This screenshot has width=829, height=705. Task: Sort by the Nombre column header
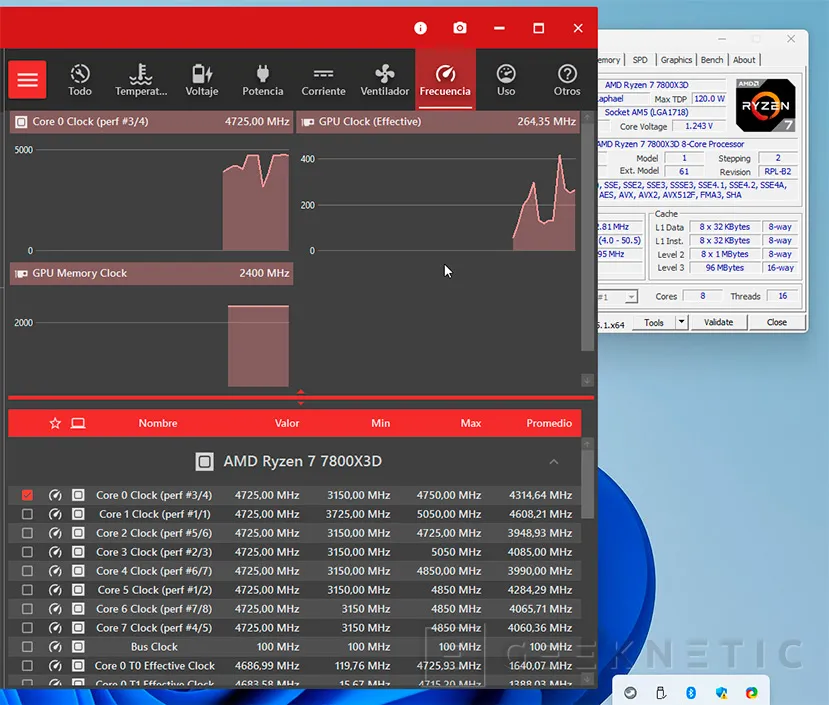(158, 423)
